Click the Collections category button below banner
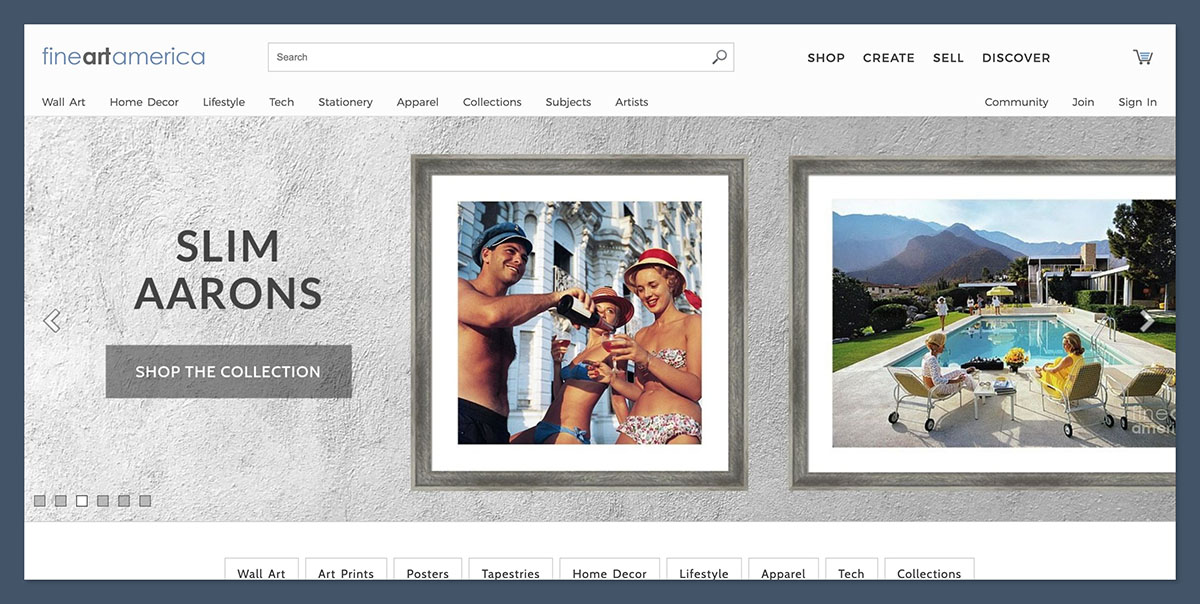Viewport: 1200px width, 604px height. click(929, 570)
